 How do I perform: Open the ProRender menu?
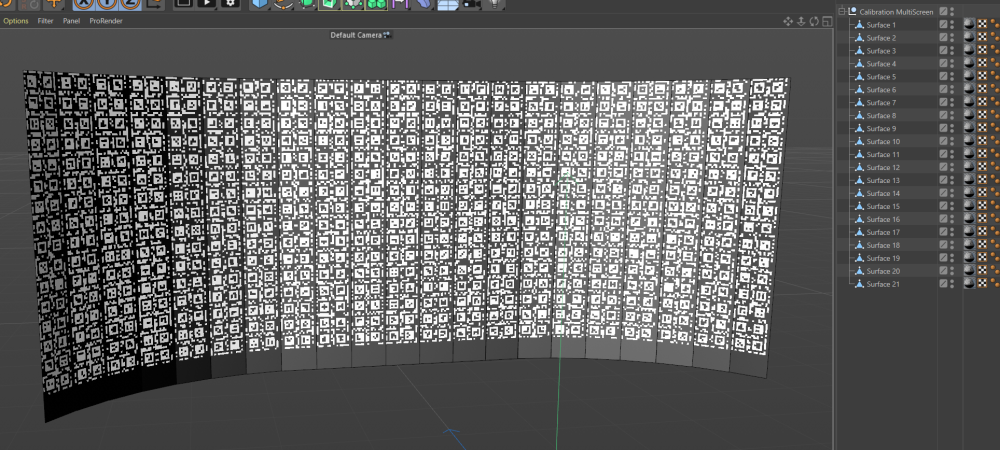point(106,21)
